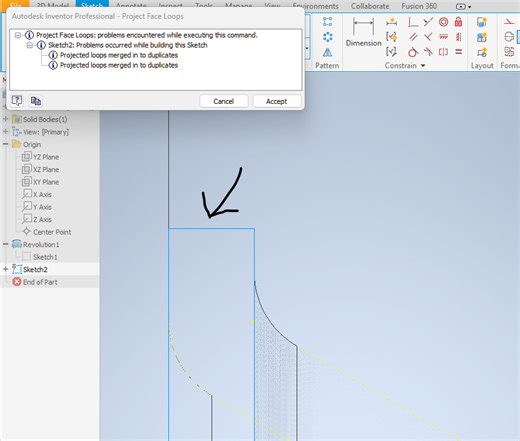Click the Make Components icon in Layout
Screen dimensions: 520x441
point(482,37)
